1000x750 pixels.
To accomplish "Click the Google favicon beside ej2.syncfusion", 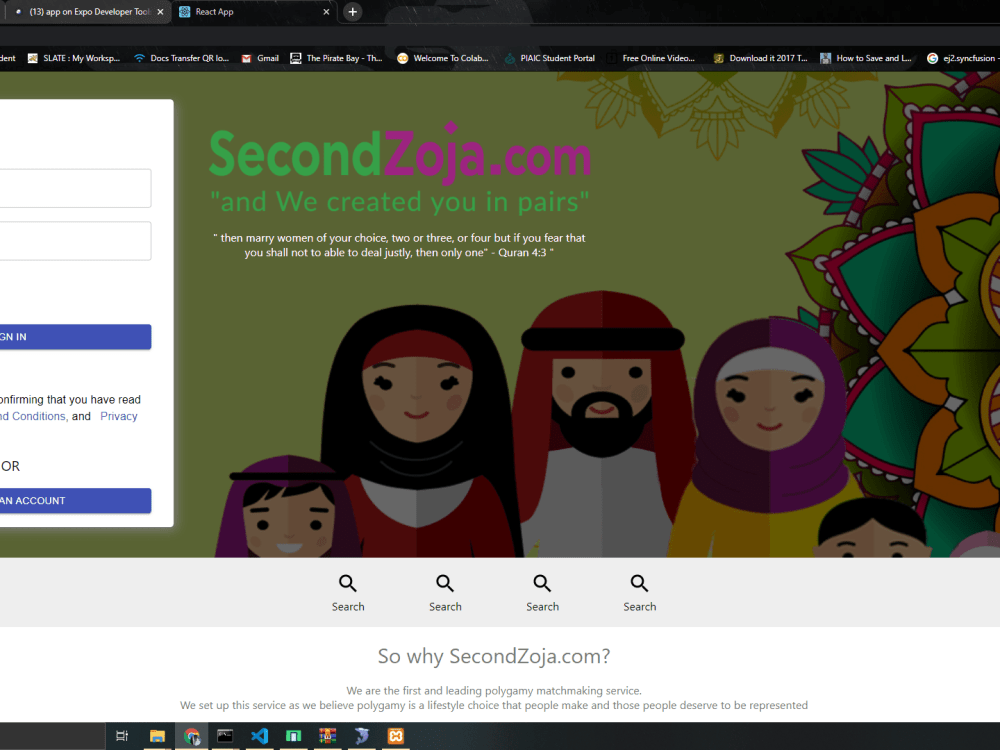I will tap(932, 58).
